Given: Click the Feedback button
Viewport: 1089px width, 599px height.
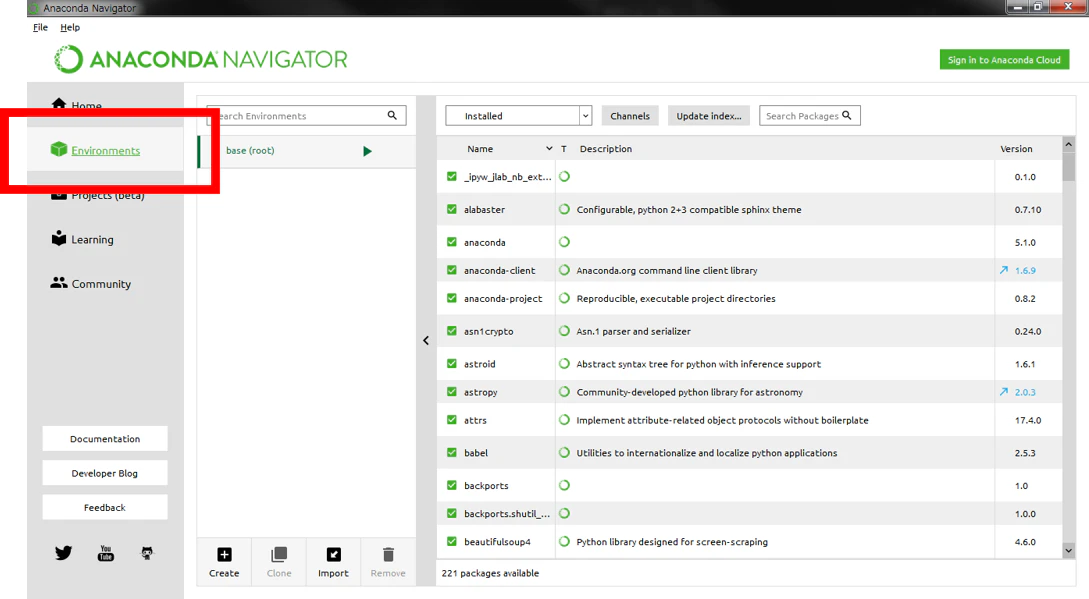Looking at the screenshot, I should (105, 507).
